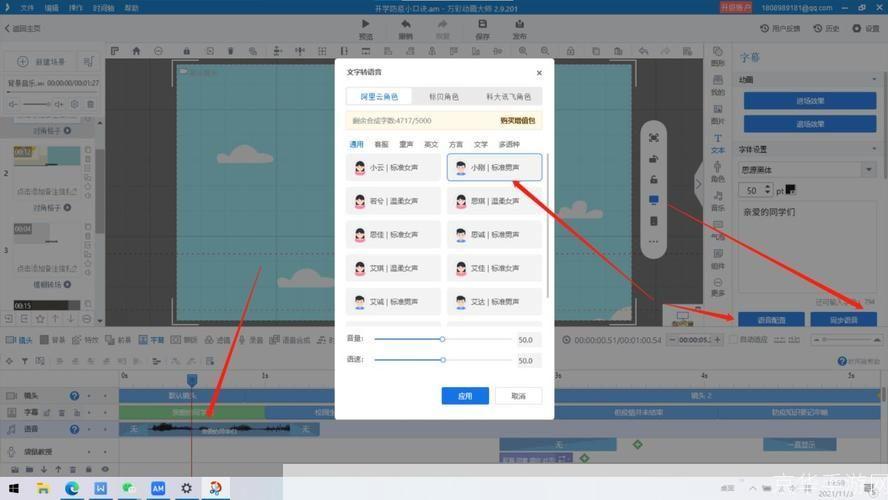Collapse the 字体设置 section
The height and width of the screenshot is (500, 888).
click(x=874, y=149)
